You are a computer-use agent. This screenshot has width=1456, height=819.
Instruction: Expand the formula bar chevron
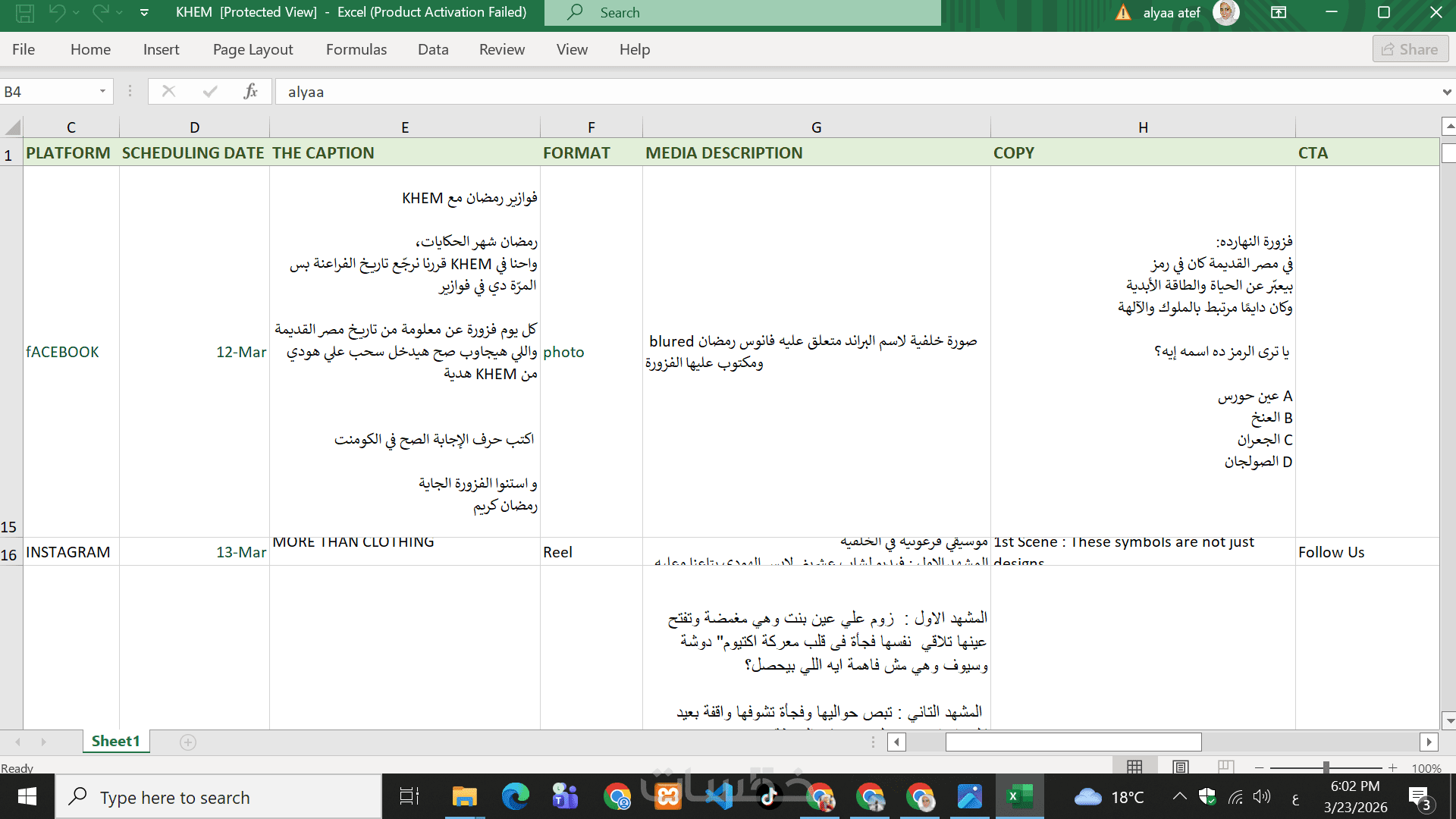click(1447, 93)
